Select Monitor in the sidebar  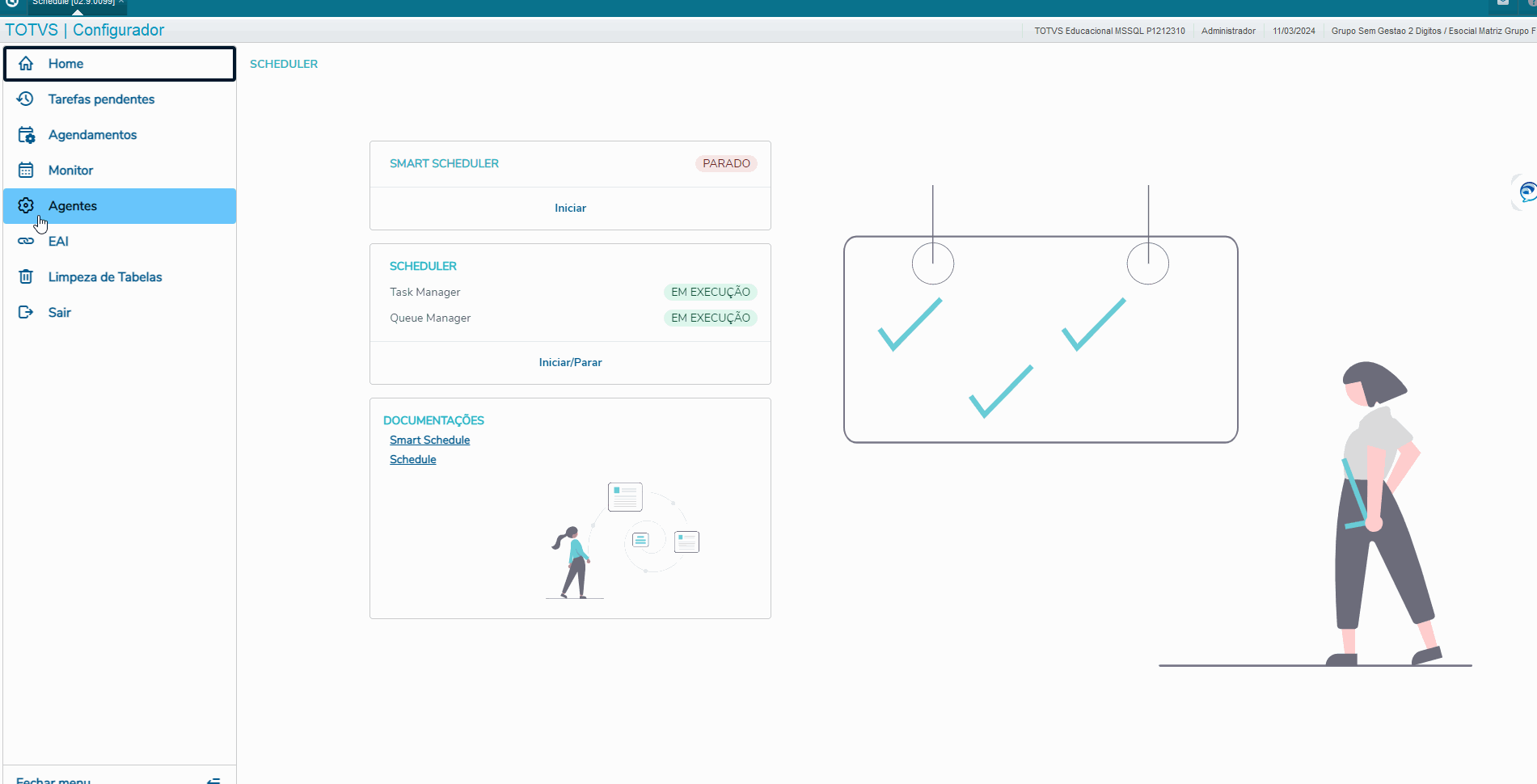coord(120,171)
